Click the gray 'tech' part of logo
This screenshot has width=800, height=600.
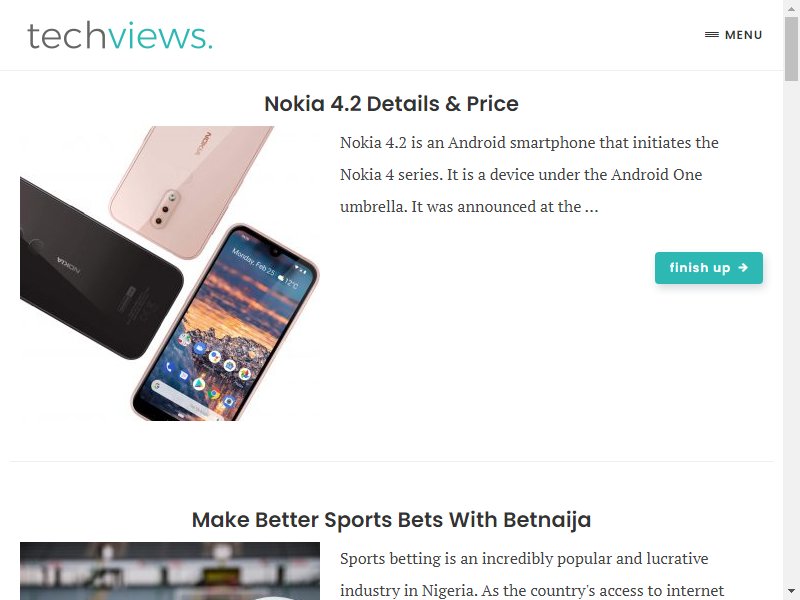pos(66,36)
